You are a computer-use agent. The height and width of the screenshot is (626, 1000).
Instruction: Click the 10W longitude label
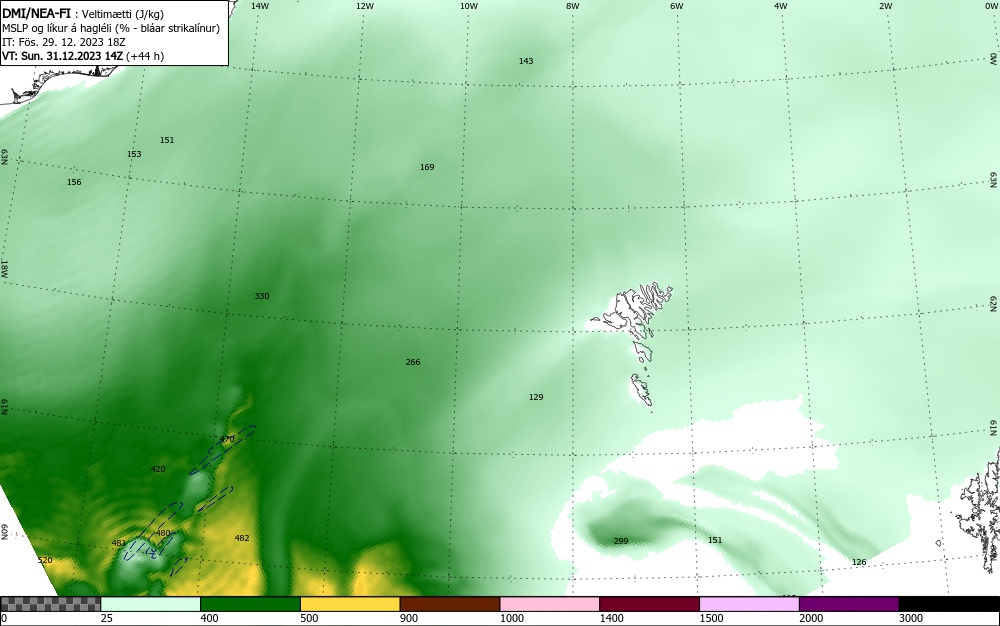point(469,6)
